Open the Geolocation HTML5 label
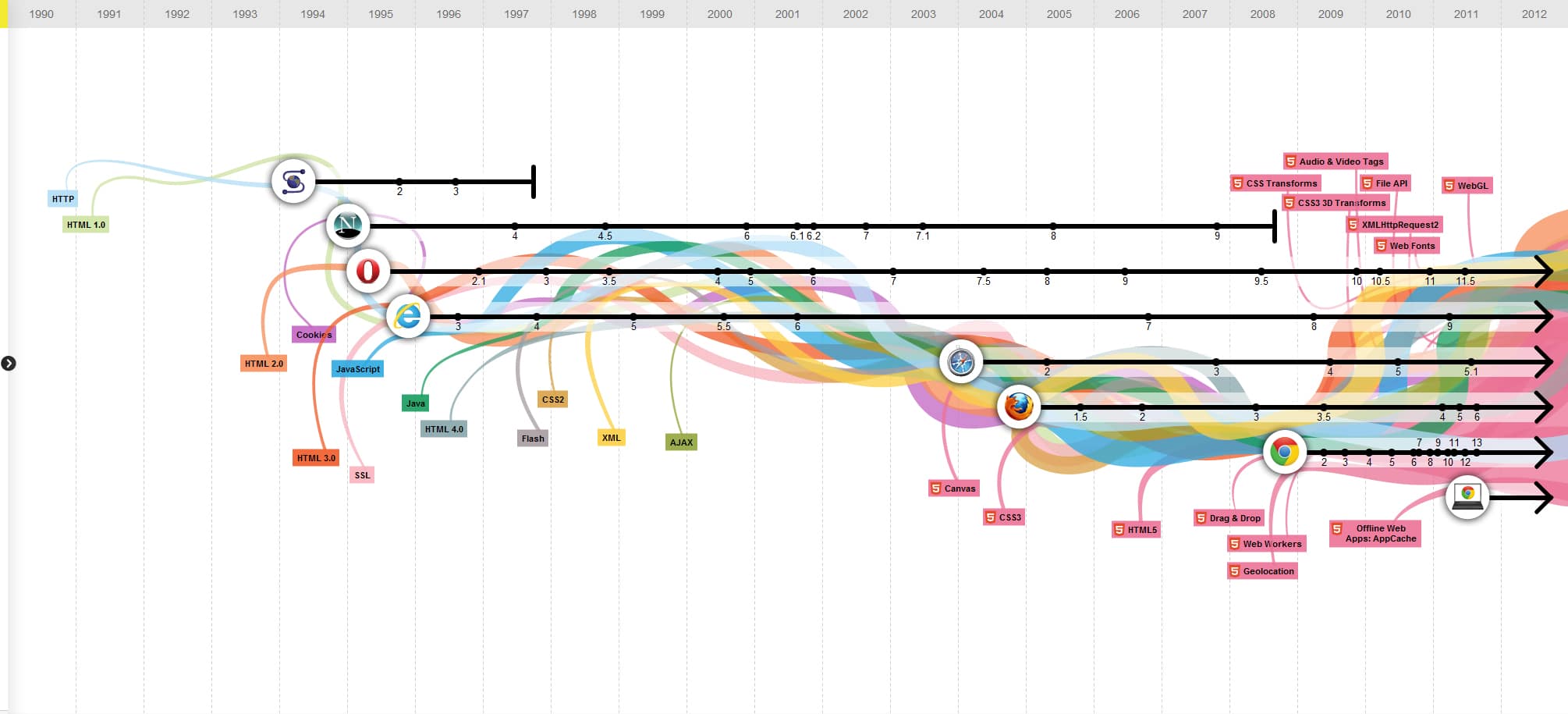The height and width of the screenshot is (714, 1568). [x=1262, y=570]
